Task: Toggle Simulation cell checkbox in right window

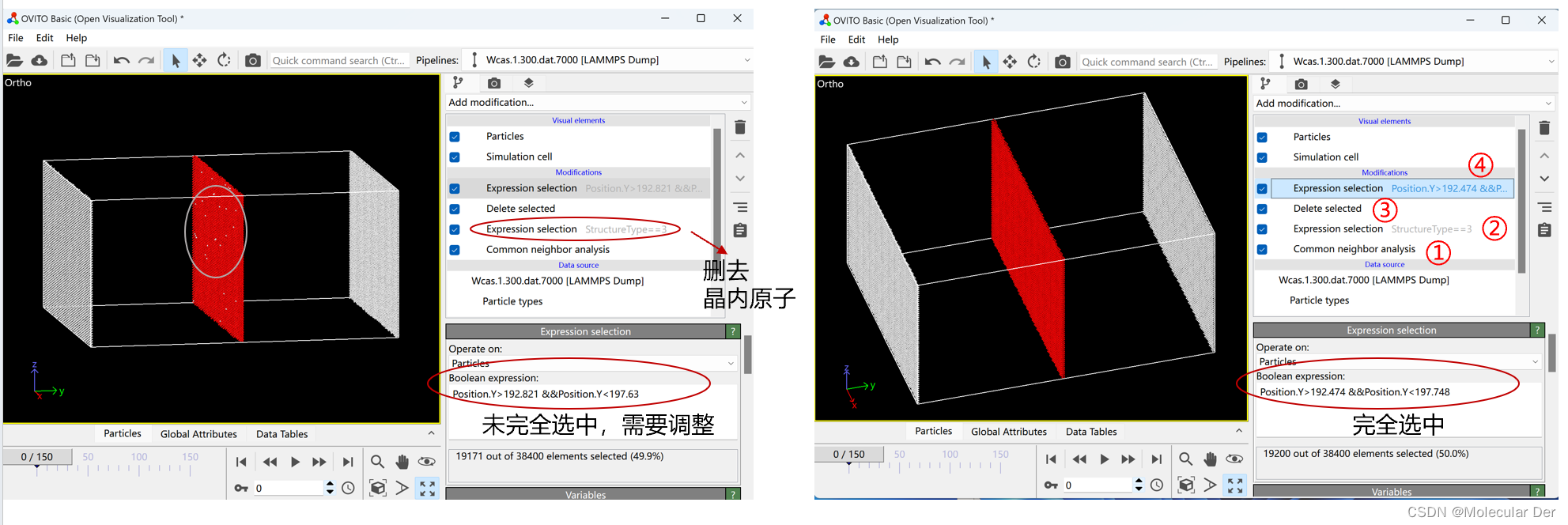Action: (x=1262, y=158)
